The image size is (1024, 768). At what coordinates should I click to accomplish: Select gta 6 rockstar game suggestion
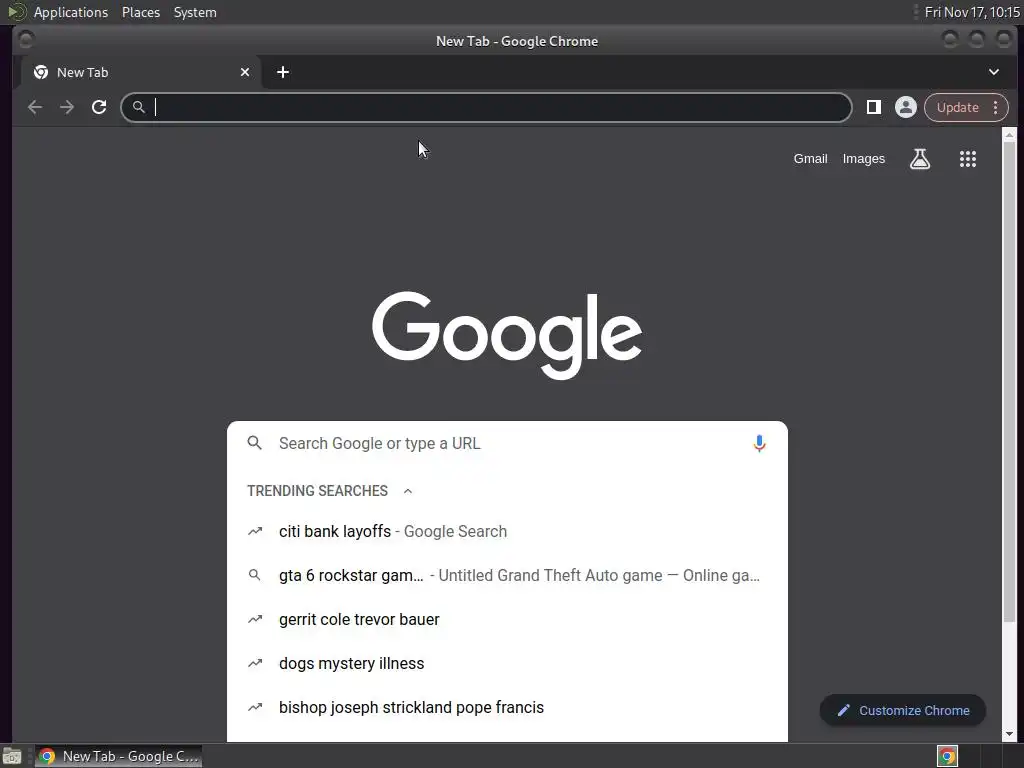tap(507, 575)
